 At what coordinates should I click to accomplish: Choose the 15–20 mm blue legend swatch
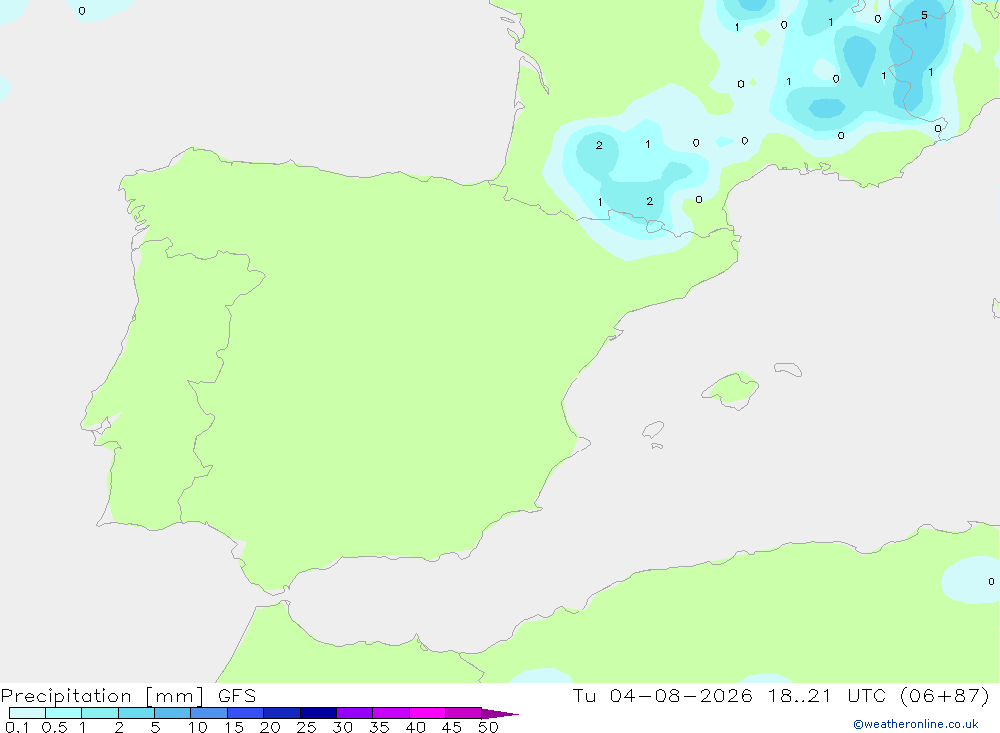tap(245, 713)
